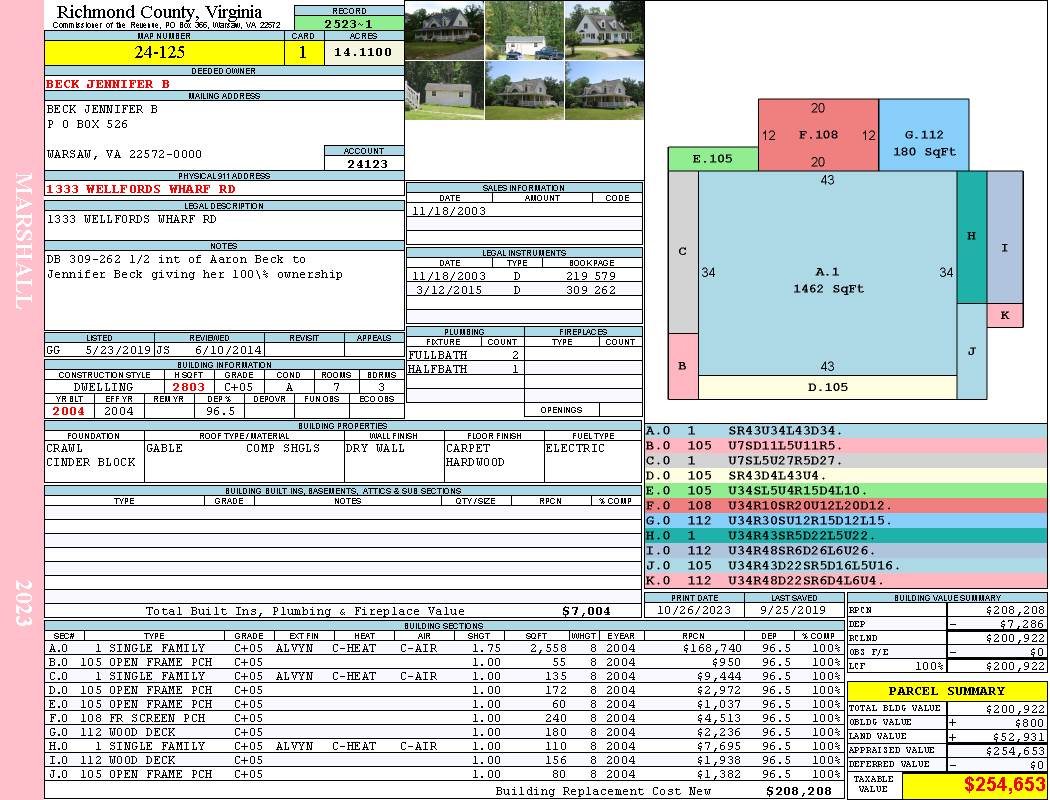Viewport: 1050px width, 800px height.
Task: Click the grade value C+05 in Building Information
Action: tap(238, 387)
